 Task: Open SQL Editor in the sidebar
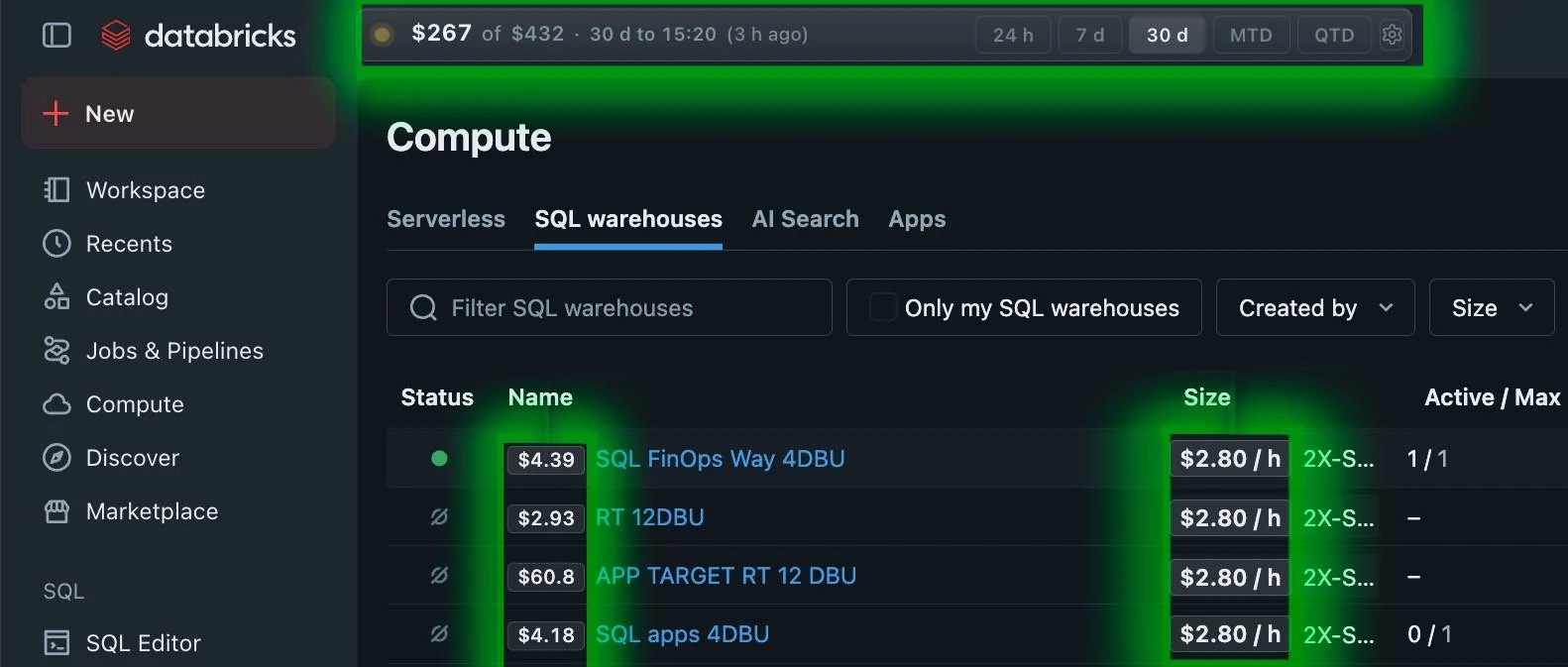[144, 643]
